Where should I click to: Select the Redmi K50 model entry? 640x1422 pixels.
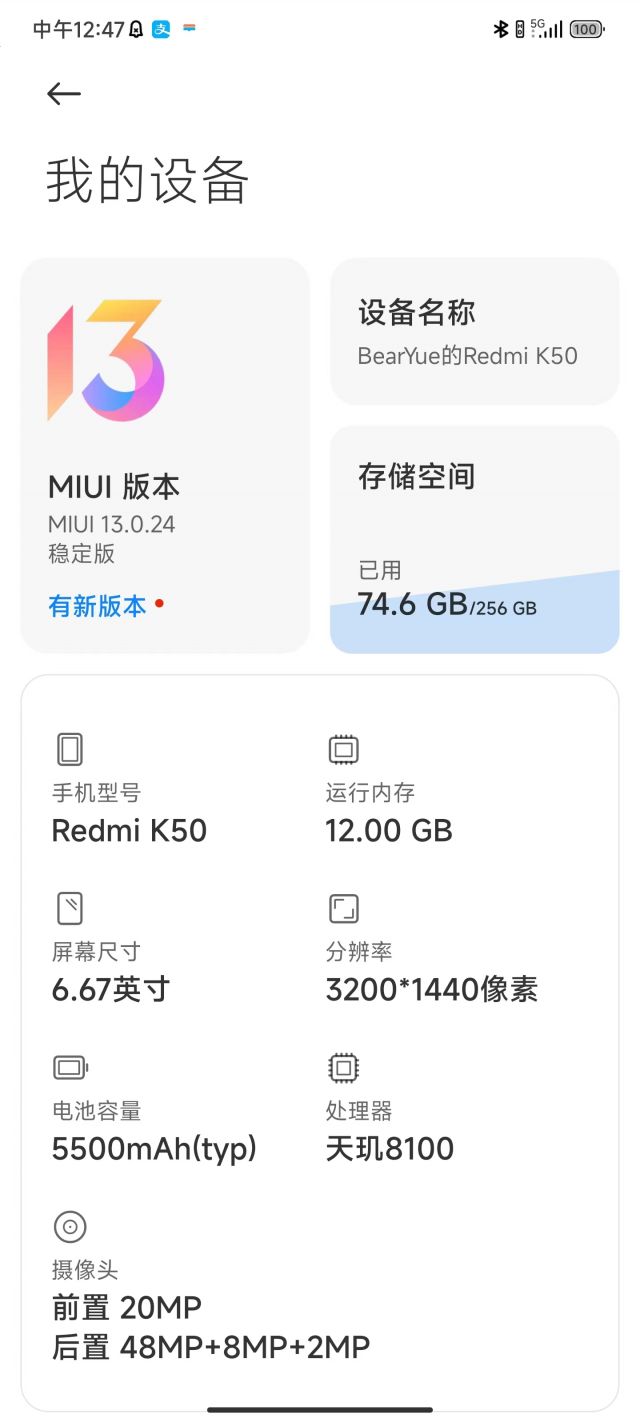[129, 830]
